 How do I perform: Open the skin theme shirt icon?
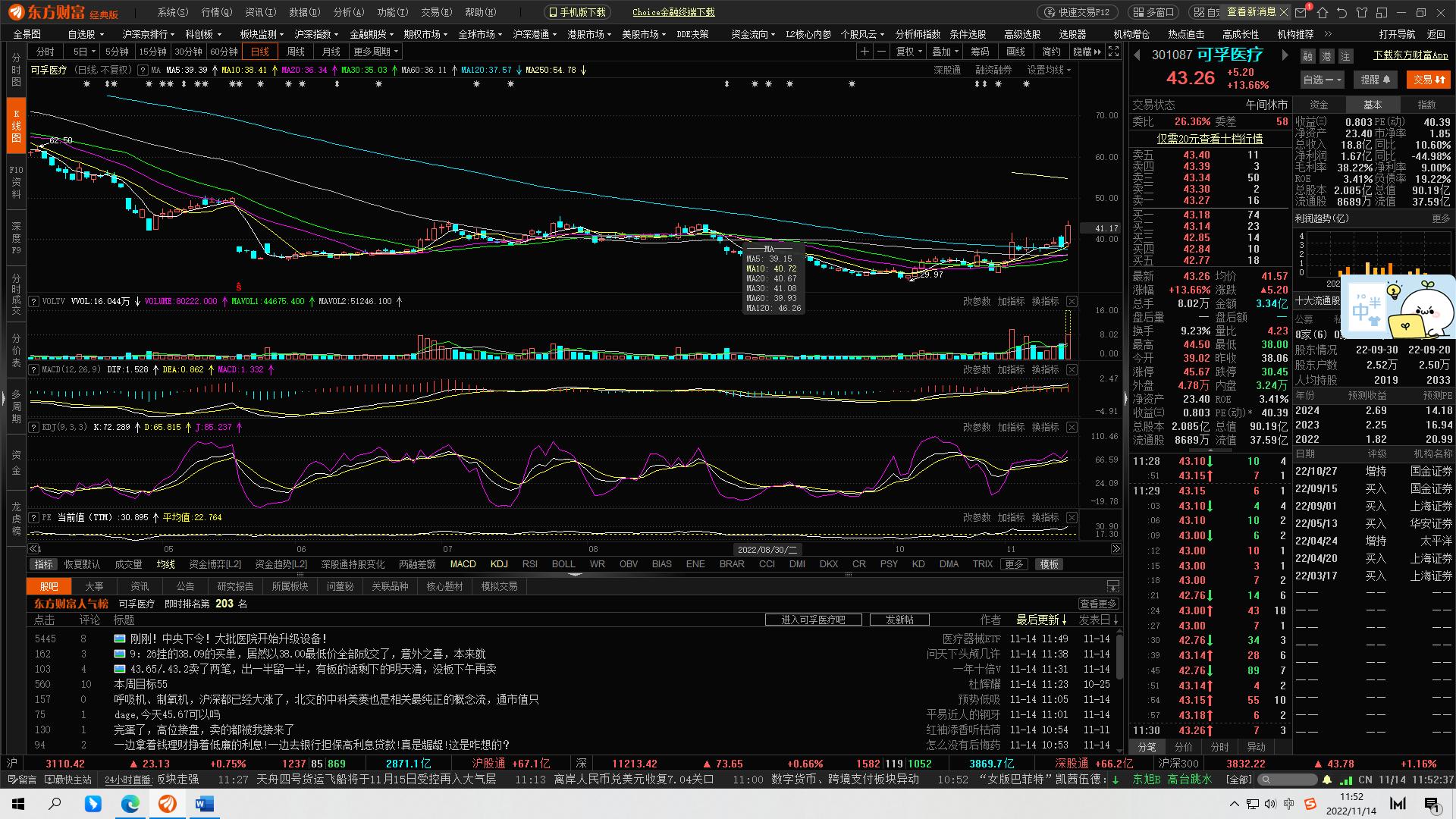pos(1362,12)
